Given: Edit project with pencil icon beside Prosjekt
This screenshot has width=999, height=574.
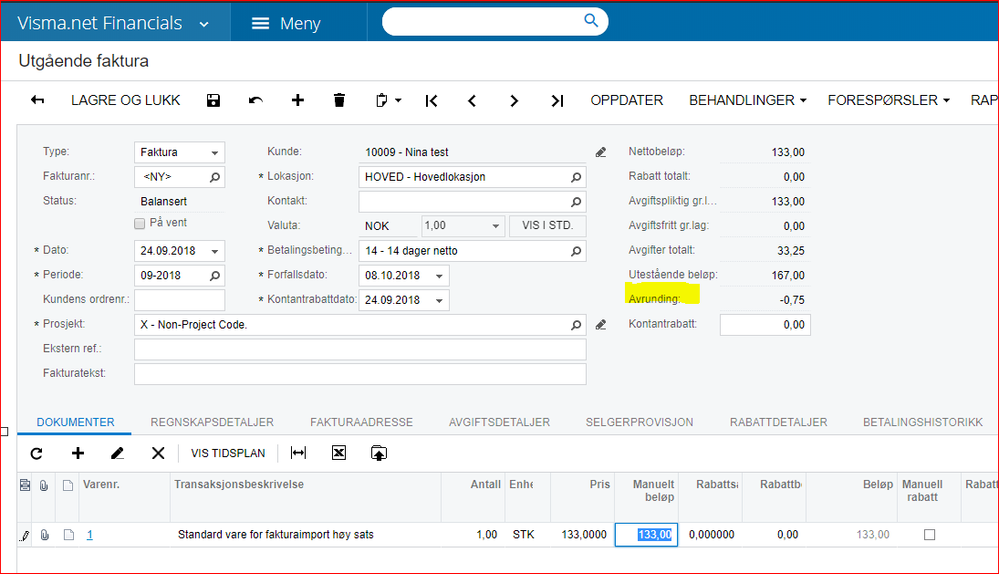Looking at the screenshot, I should pos(601,325).
